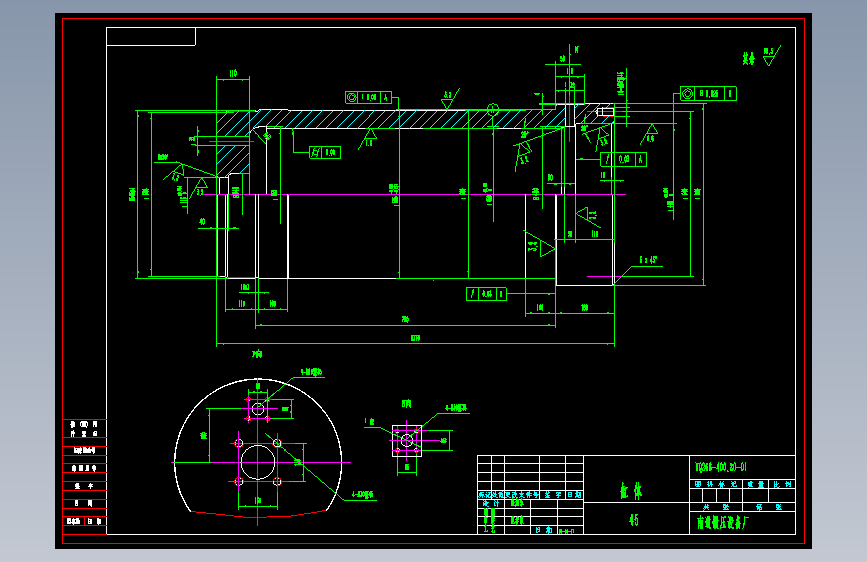Click the drawing number text in title block

point(720,467)
